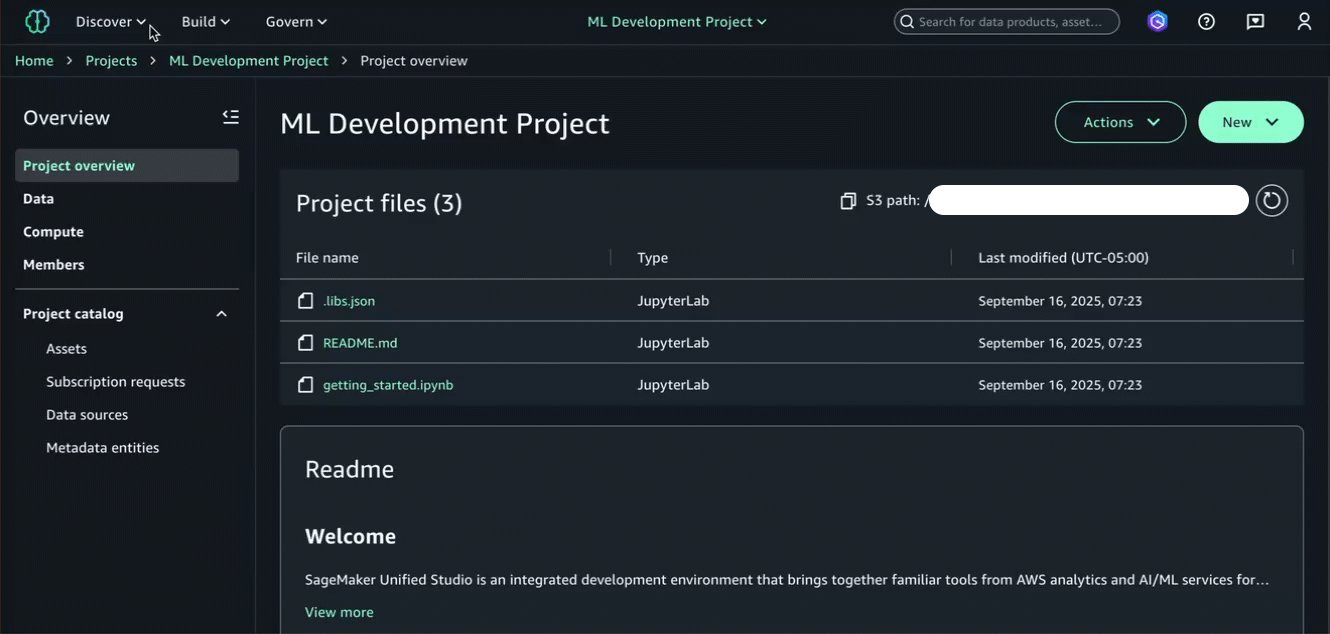Collapse the Overview sidebar panel icon
Viewport: 1330px width, 634px height.
(x=230, y=117)
